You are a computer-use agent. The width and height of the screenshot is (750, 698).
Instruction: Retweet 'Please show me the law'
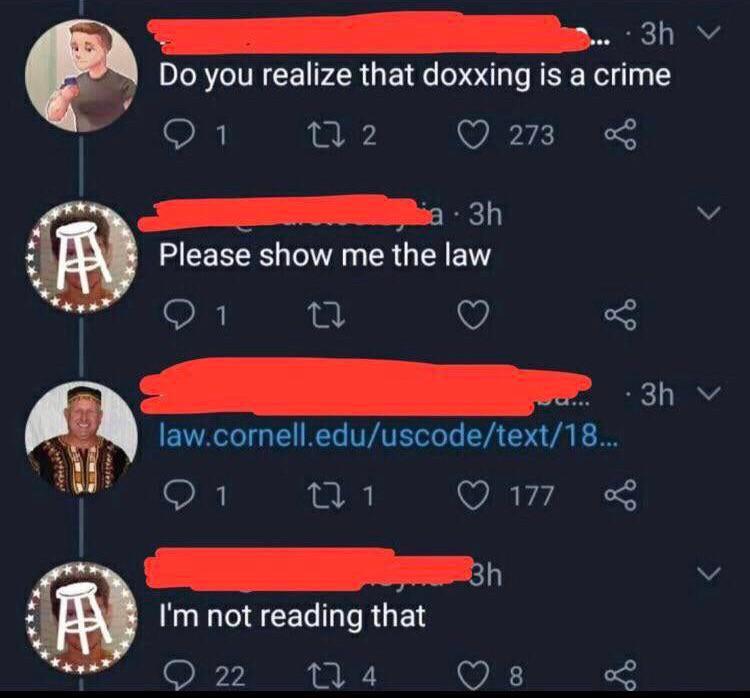[x=326, y=315]
